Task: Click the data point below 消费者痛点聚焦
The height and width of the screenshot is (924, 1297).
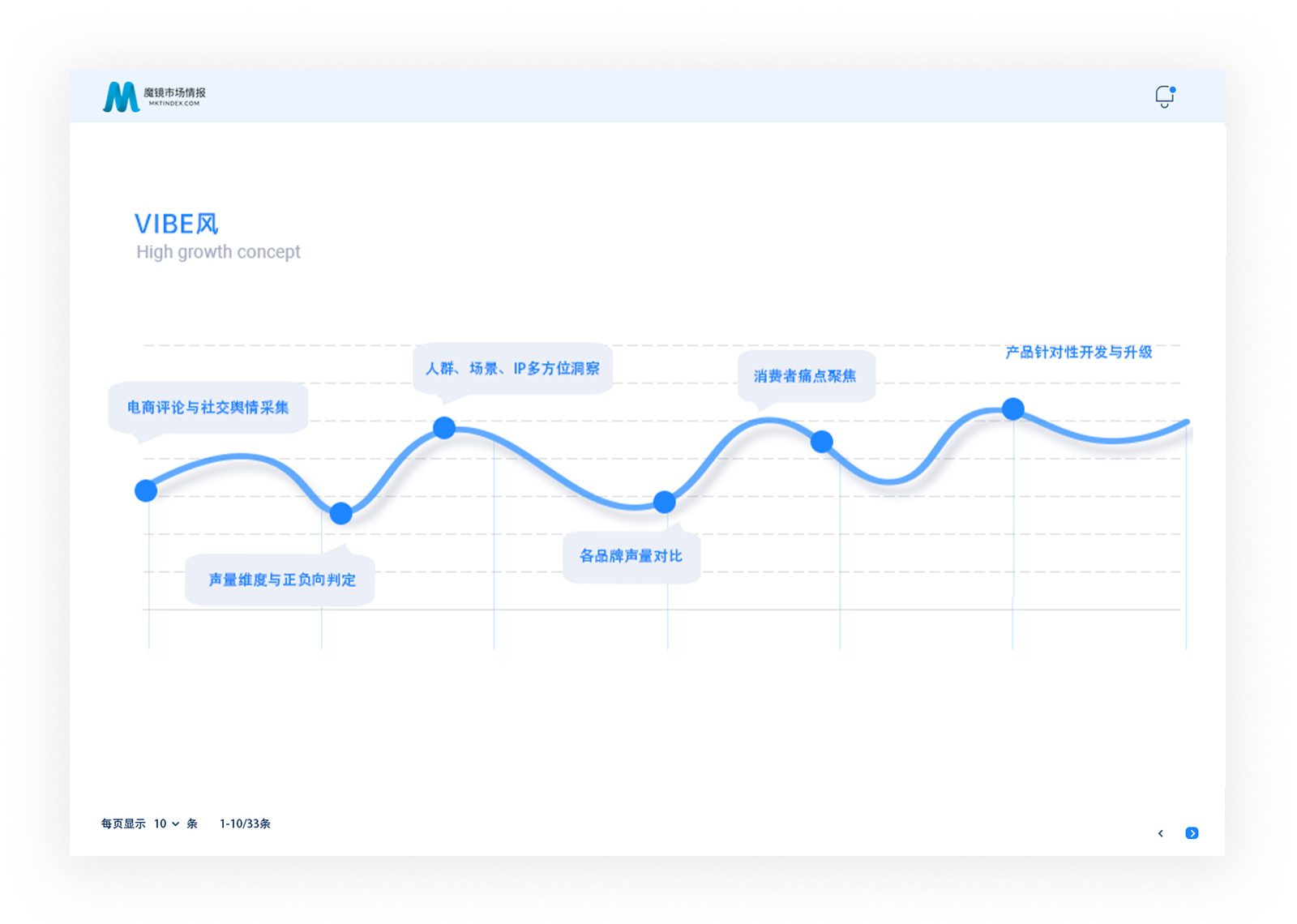Action: point(822,442)
